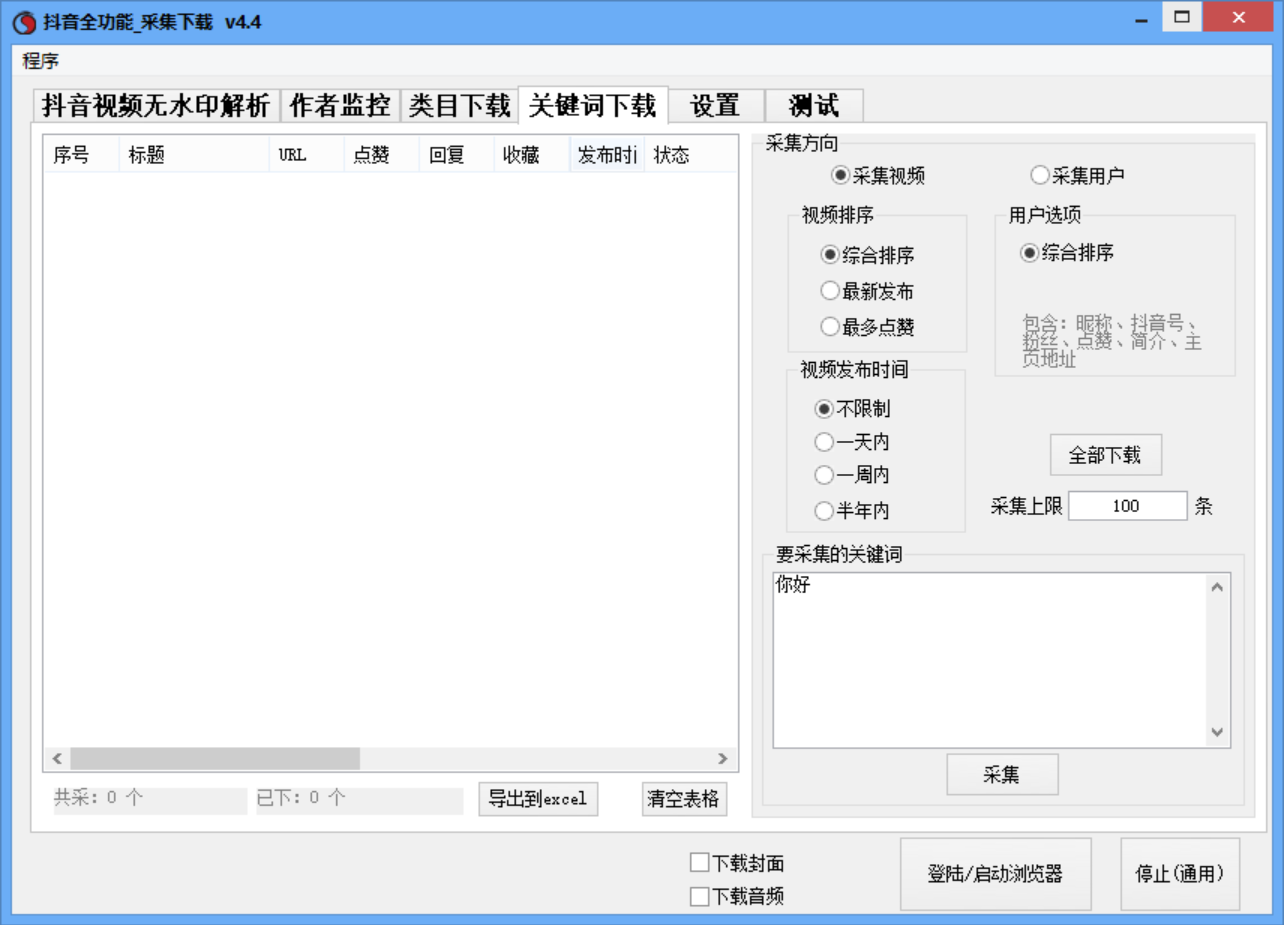Switch to 抖音视频无水印解析 tab

click(156, 105)
